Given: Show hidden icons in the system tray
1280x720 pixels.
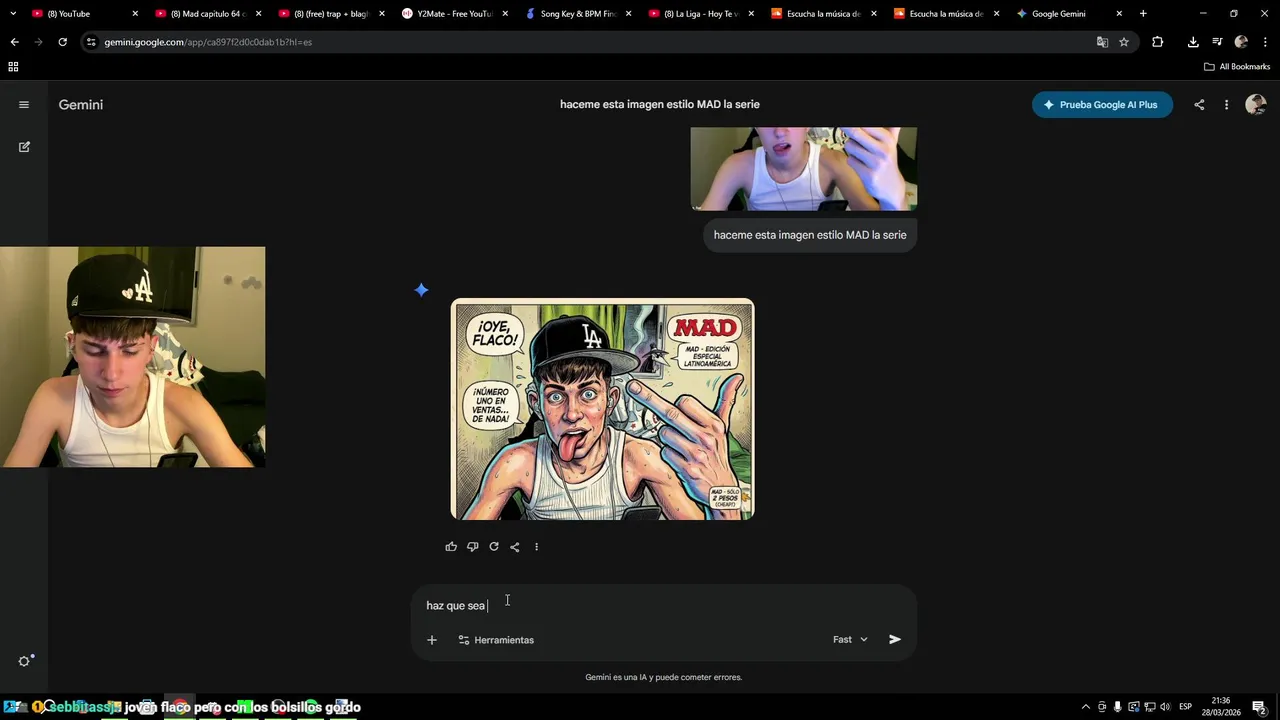Looking at the screenshot, I should 1087,707.
